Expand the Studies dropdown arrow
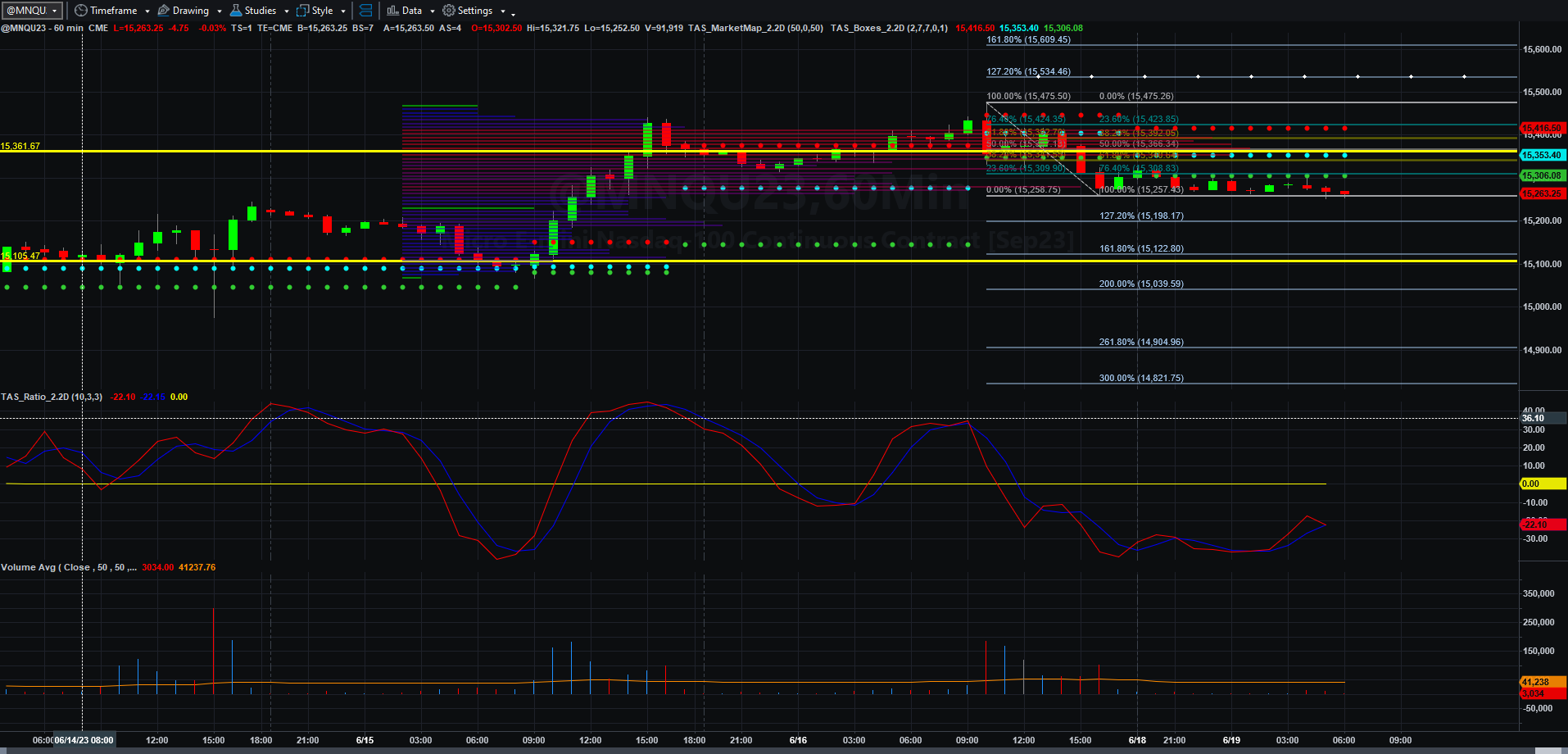This screenshot has width=1568, height=754. [287, 11]
